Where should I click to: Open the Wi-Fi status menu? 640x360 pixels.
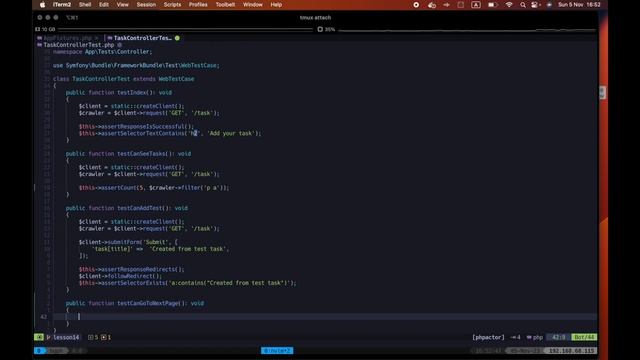(x=509, y=5)
